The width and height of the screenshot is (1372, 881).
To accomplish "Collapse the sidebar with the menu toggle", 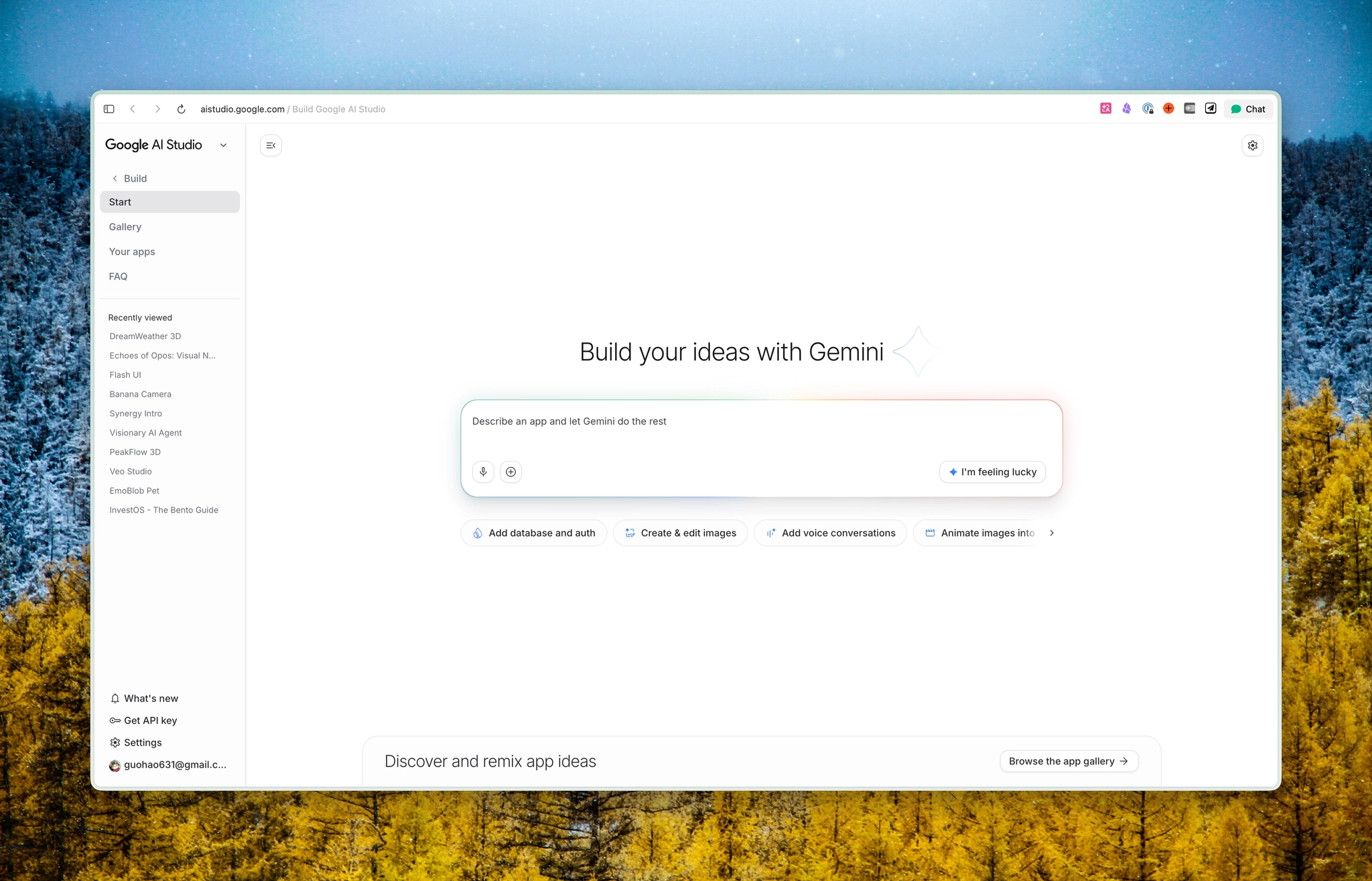I will click(x=271, y=145).
